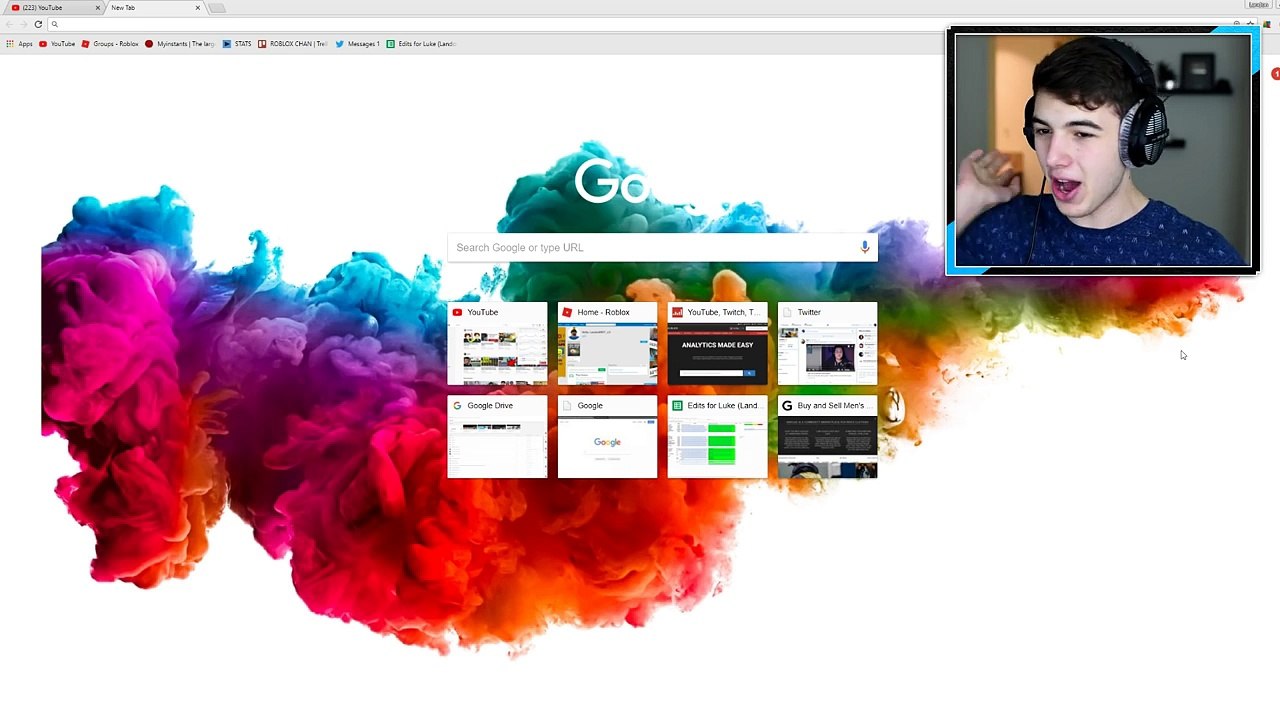This screenshot has width=1280, height=720.
Task: Open the Twitter Messages 1 bookmark
Action: (x=358, y=44)
